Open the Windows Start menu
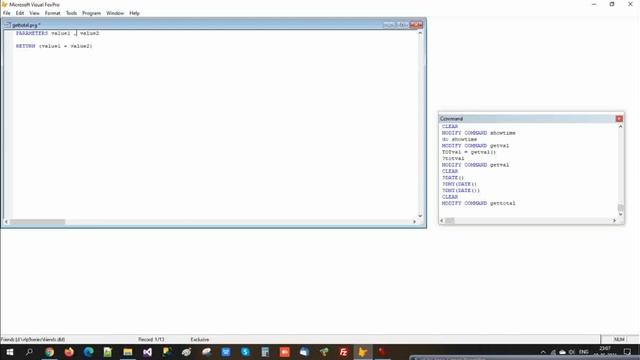This screenshot has width=640, height=360. coord(10,352)
